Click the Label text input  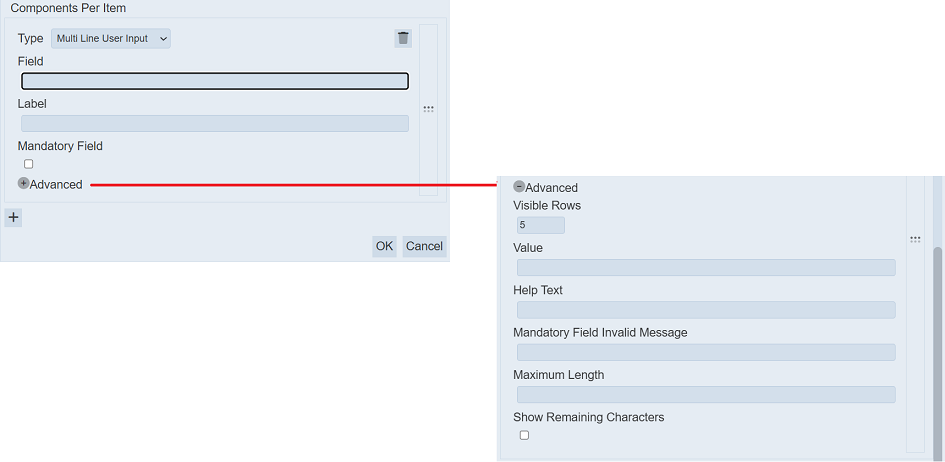(215, 124)
